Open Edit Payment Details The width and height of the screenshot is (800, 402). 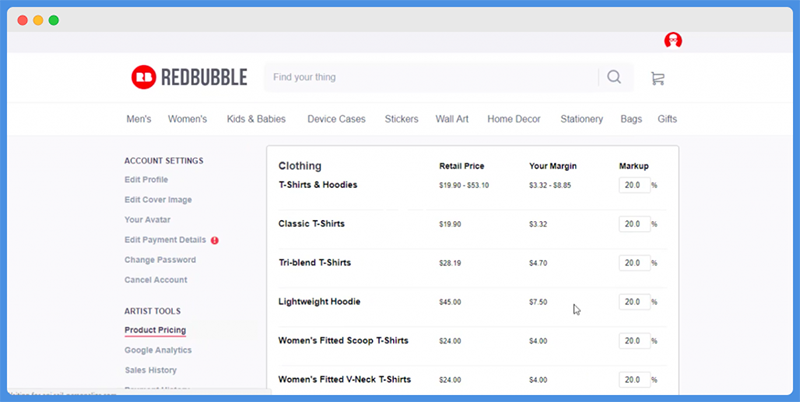click(165, 240)
